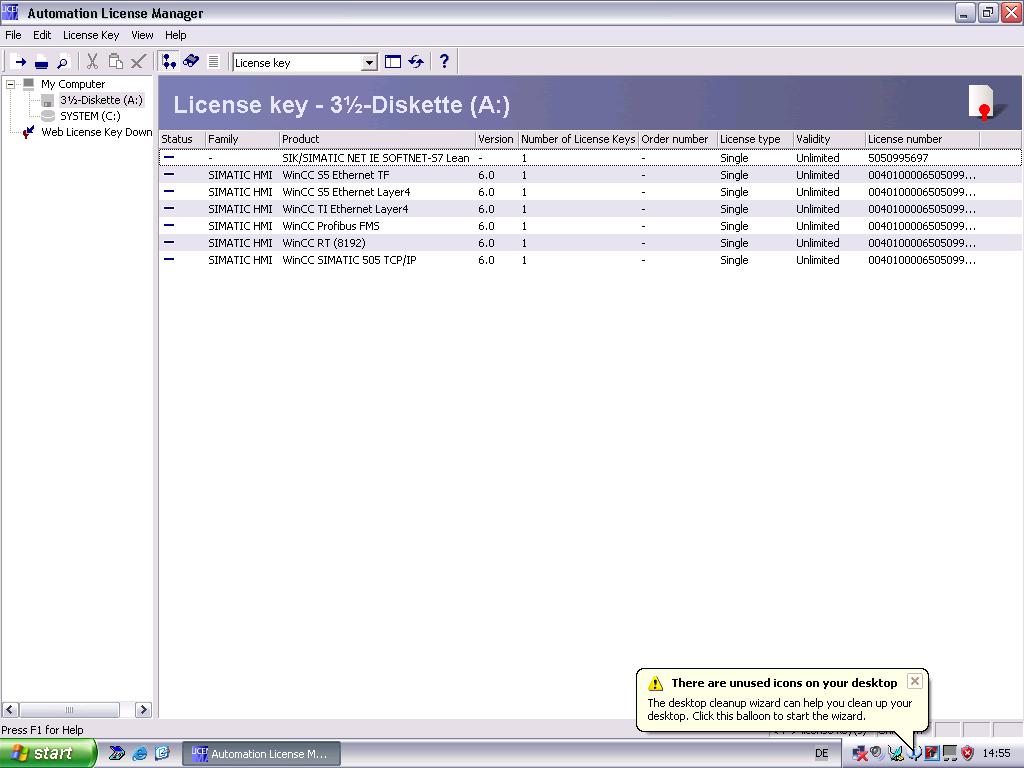The image size is (1024, 768).
Task: Click the Refresh arrows icon in the toolbar
Action: pyautogui.click(x=416, y=62)
